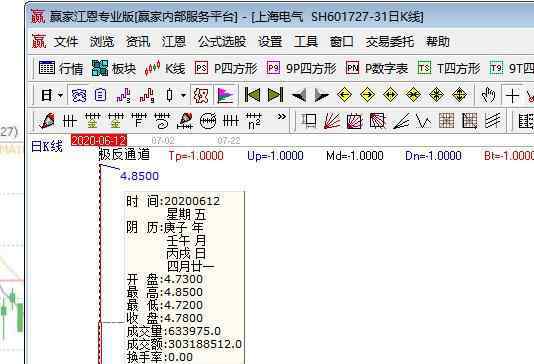Open the T四方形 tool
Viewport: 534px width, 364px height.
(449, 68)
